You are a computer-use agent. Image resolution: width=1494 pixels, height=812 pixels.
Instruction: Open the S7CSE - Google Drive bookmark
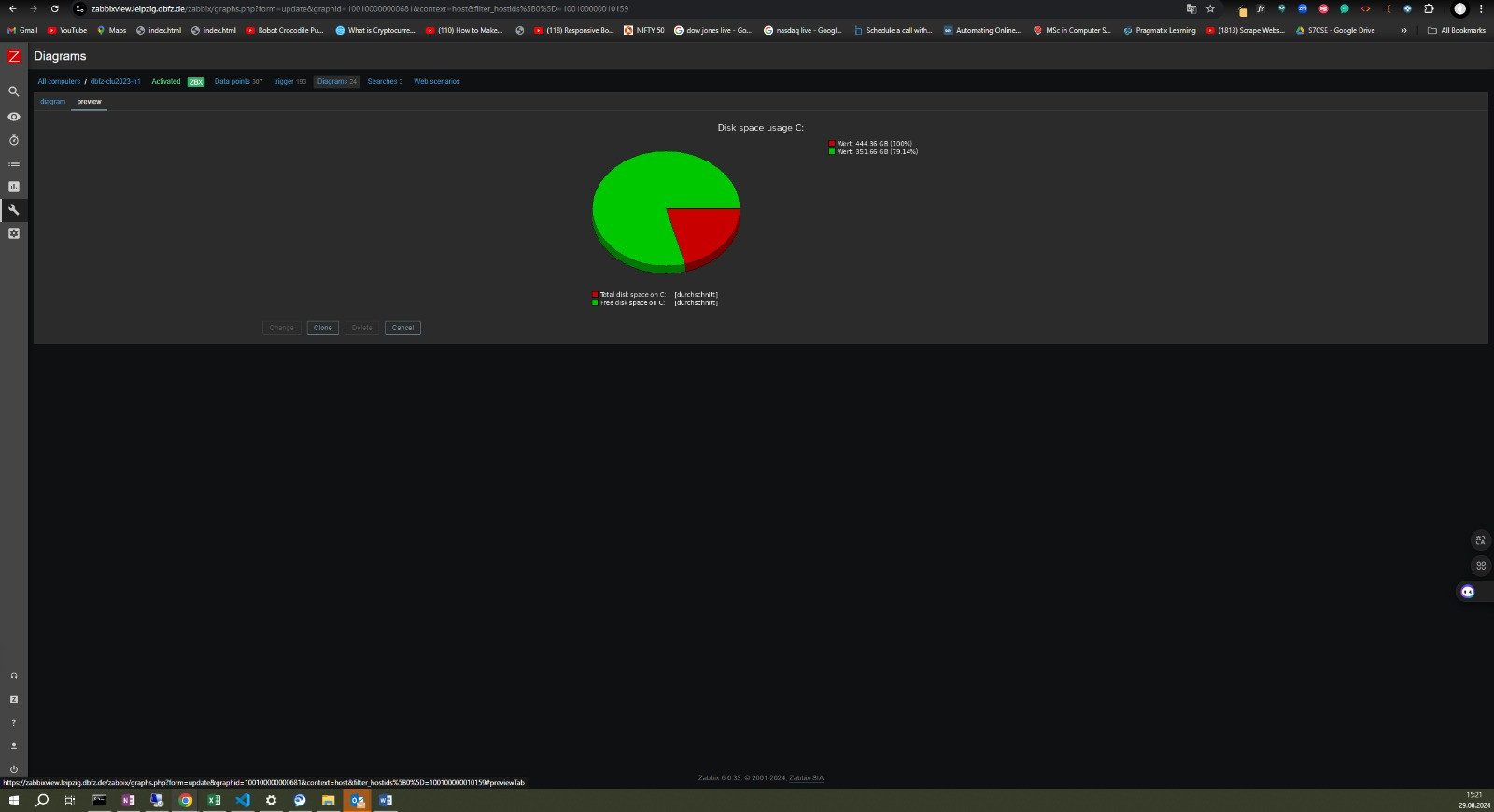tap(1335, 30)
